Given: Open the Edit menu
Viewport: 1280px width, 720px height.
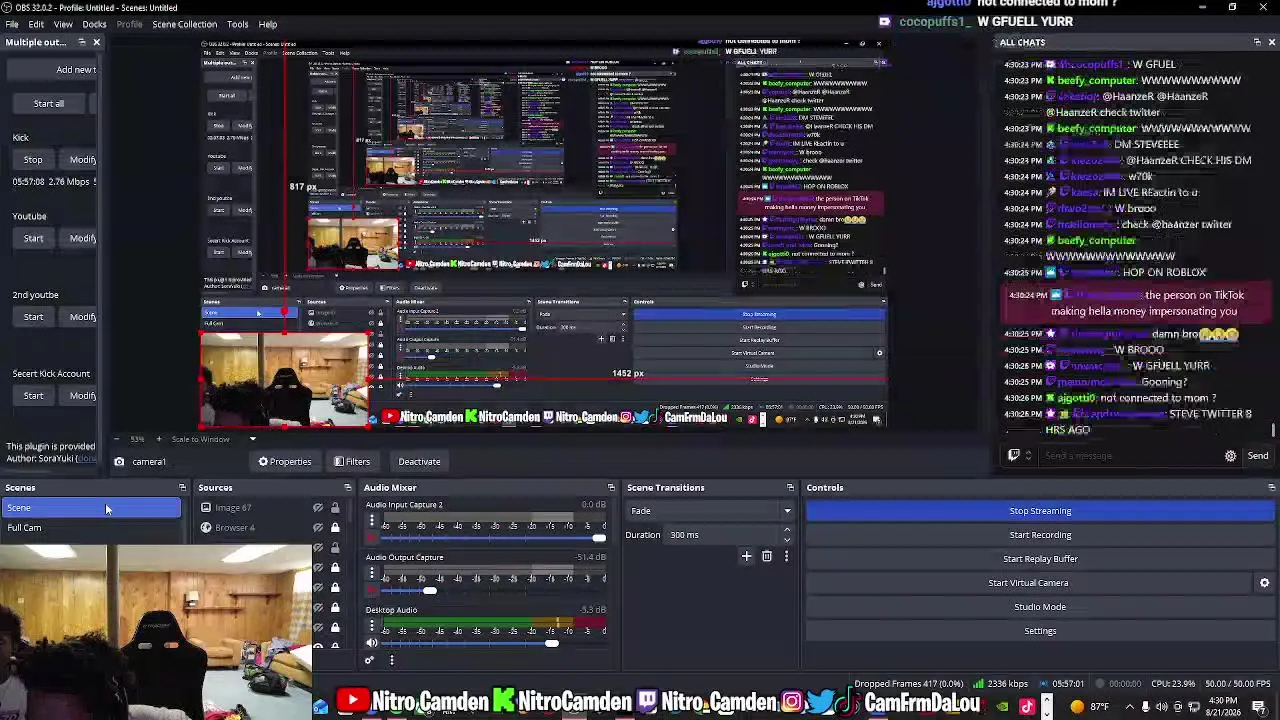Looking at the screenshot, I should point(36,24).
